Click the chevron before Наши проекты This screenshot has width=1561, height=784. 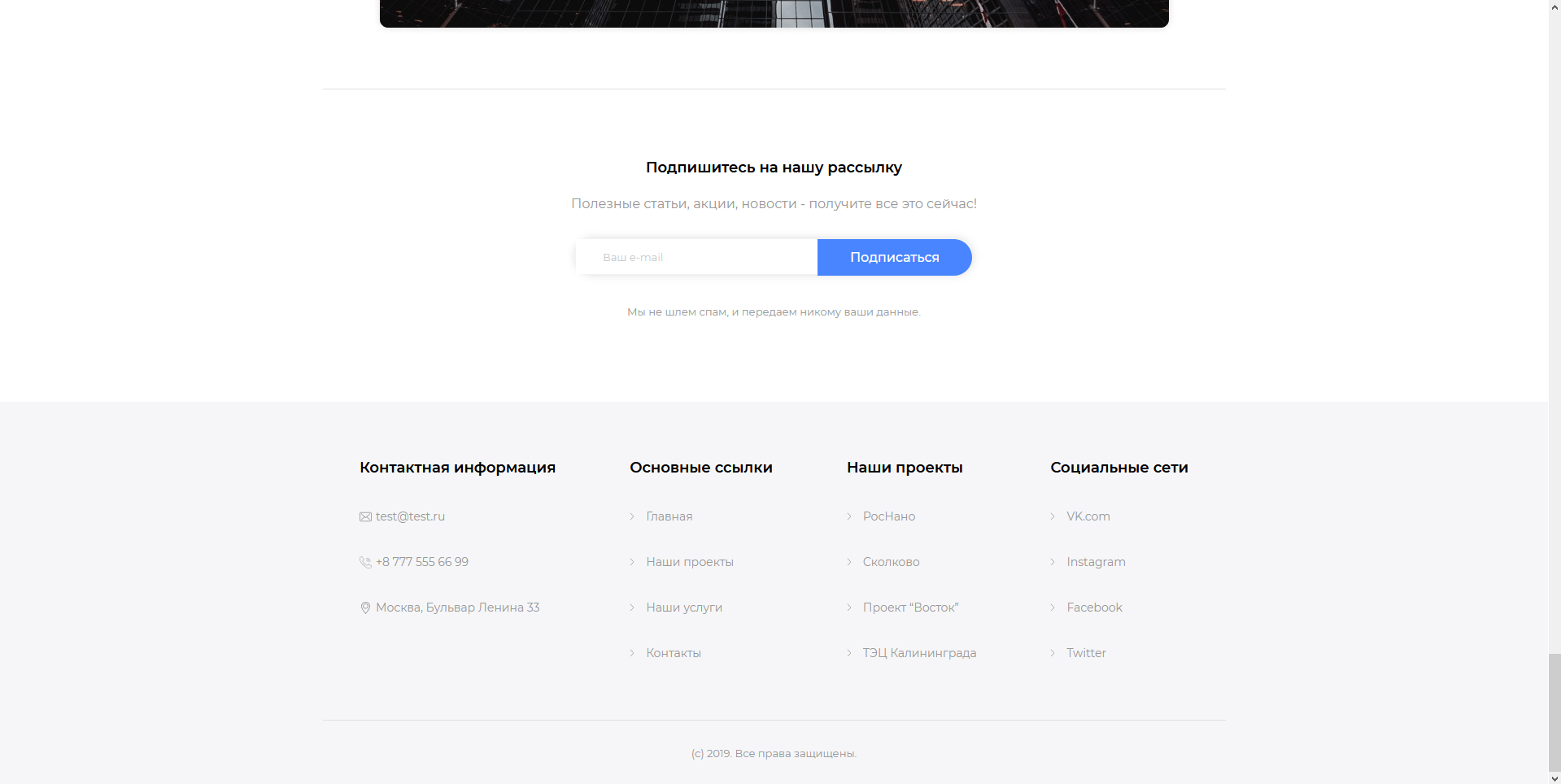632,562
